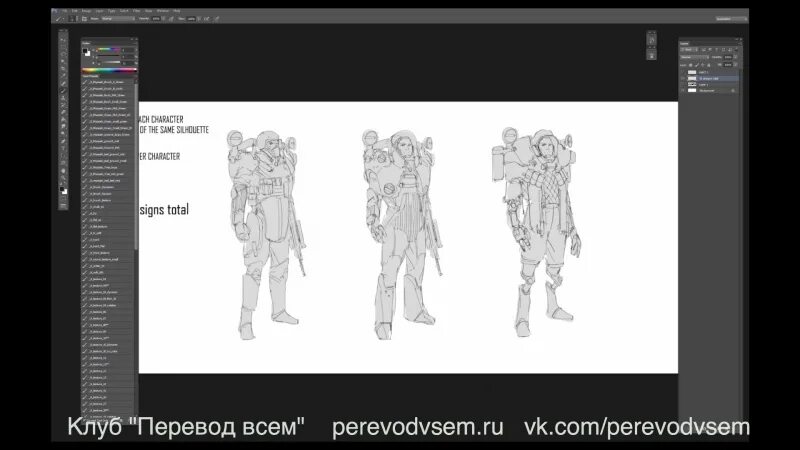This screenshot has height=450, width=800.
Task: Open the Layer menu
Action: pos(99,11)
